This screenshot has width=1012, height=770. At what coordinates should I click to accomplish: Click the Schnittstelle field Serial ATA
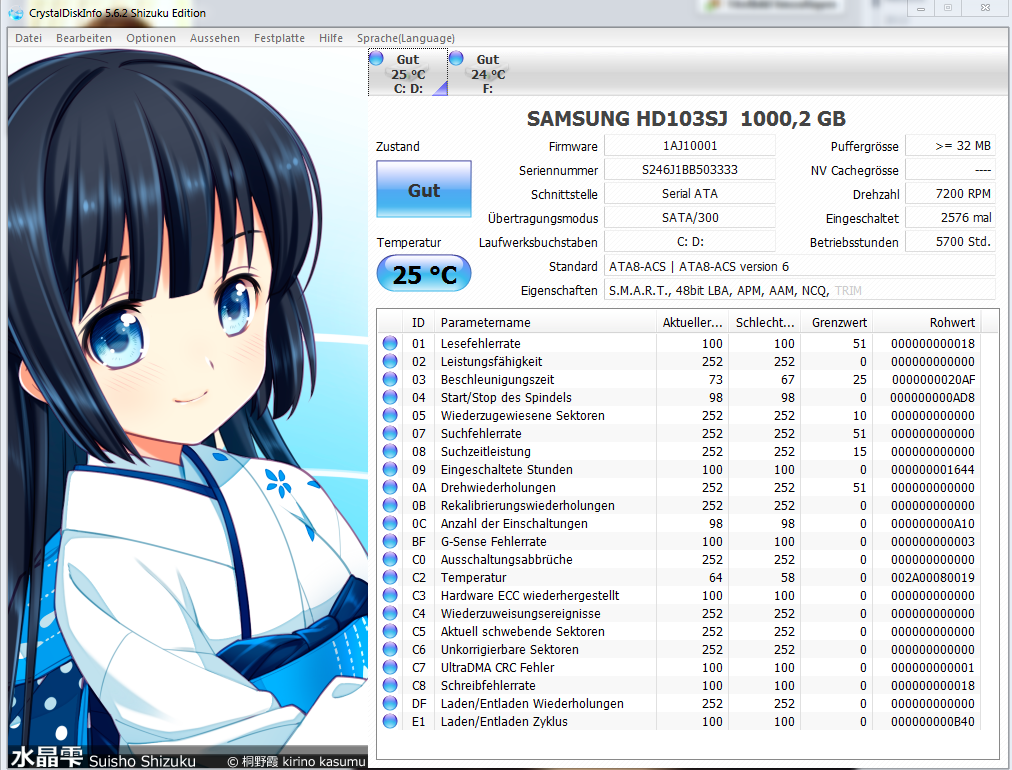[690, 194]
